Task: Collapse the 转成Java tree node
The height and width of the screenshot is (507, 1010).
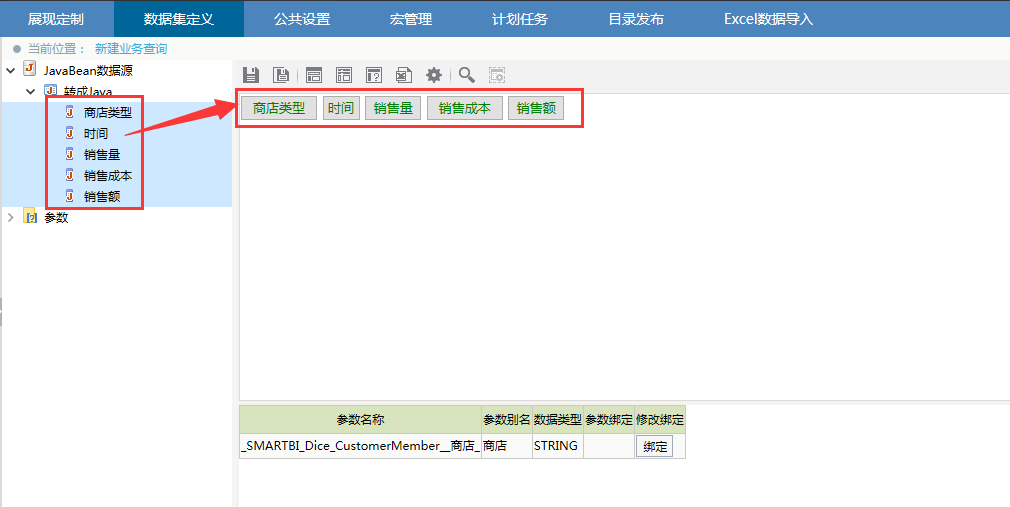Action: click(x=30, y=91)
